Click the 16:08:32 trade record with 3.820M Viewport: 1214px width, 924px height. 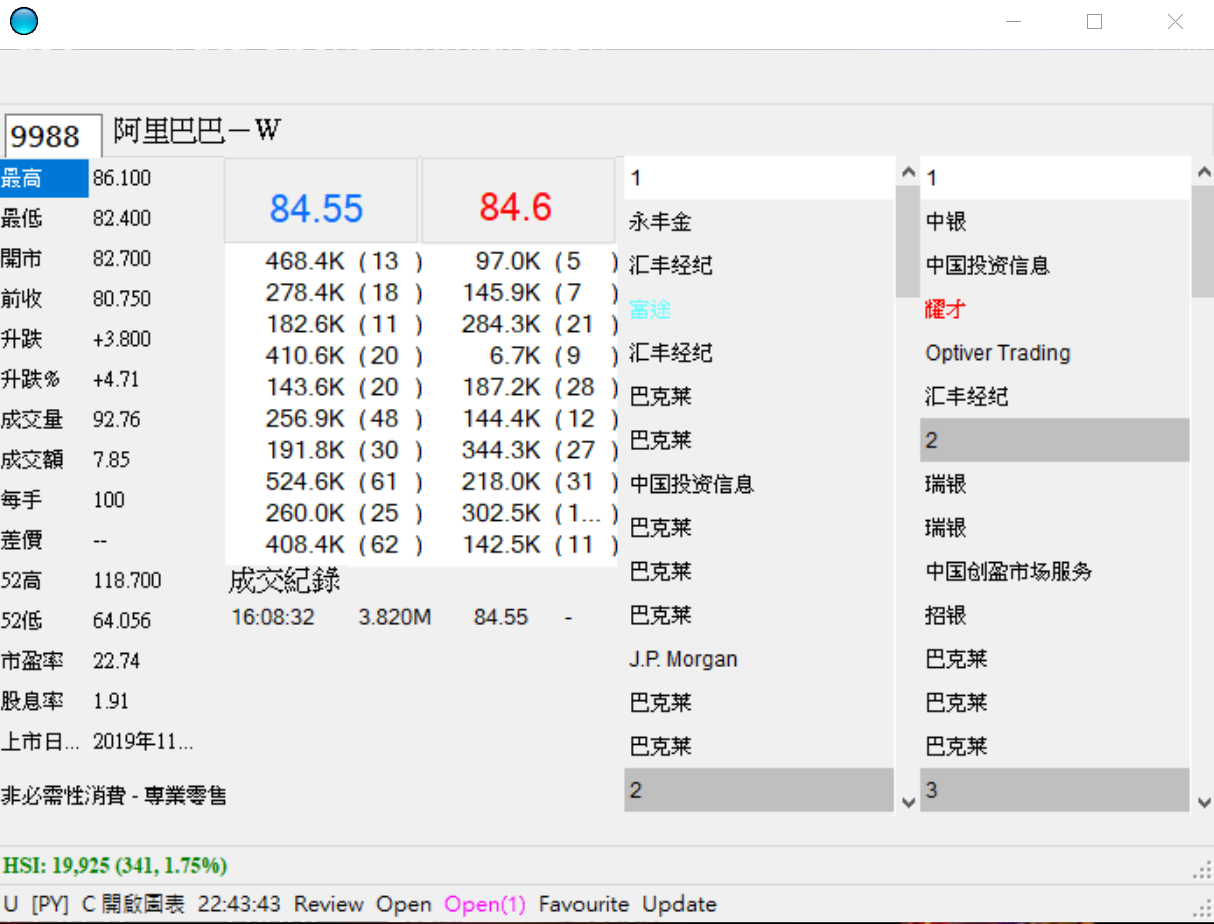pos(402,617)
